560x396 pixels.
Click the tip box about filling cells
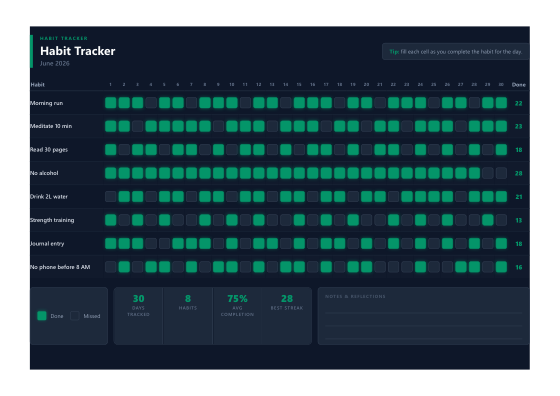(x=455, y=52)
